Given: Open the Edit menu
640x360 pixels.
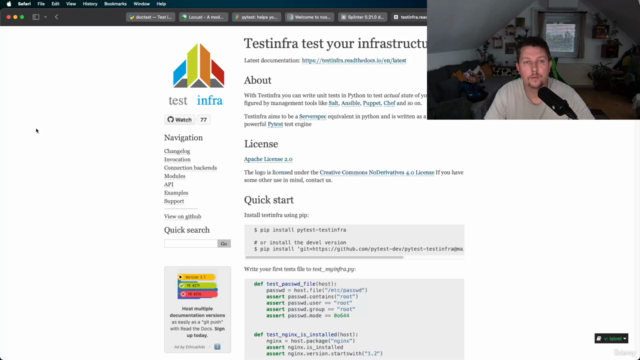Looking at the screenshot, I should (x=56, y=4).
